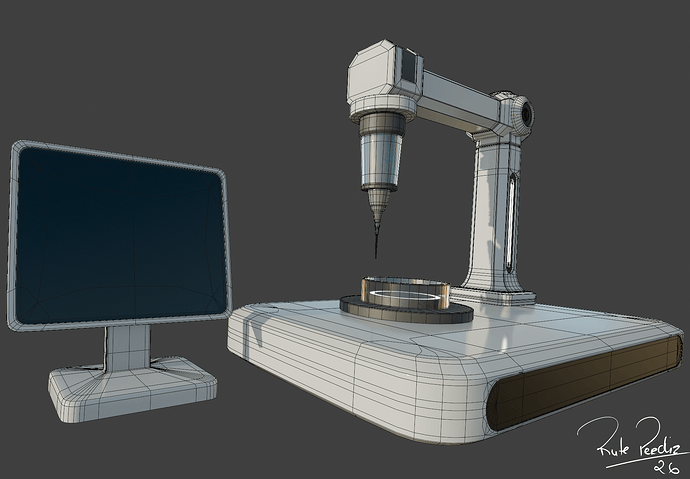Image resolution: width=690 pixels, height=479 pixels.
Task: Click the narrow slot on the column
Action: click(x=512, y=222)
